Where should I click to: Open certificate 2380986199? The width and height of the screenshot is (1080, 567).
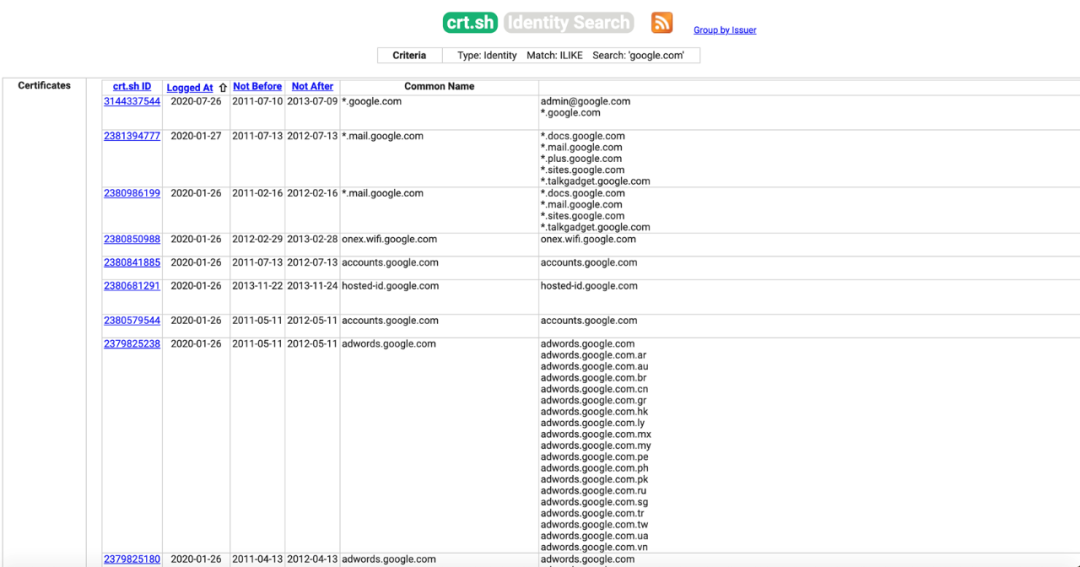(x=132, y=193)
